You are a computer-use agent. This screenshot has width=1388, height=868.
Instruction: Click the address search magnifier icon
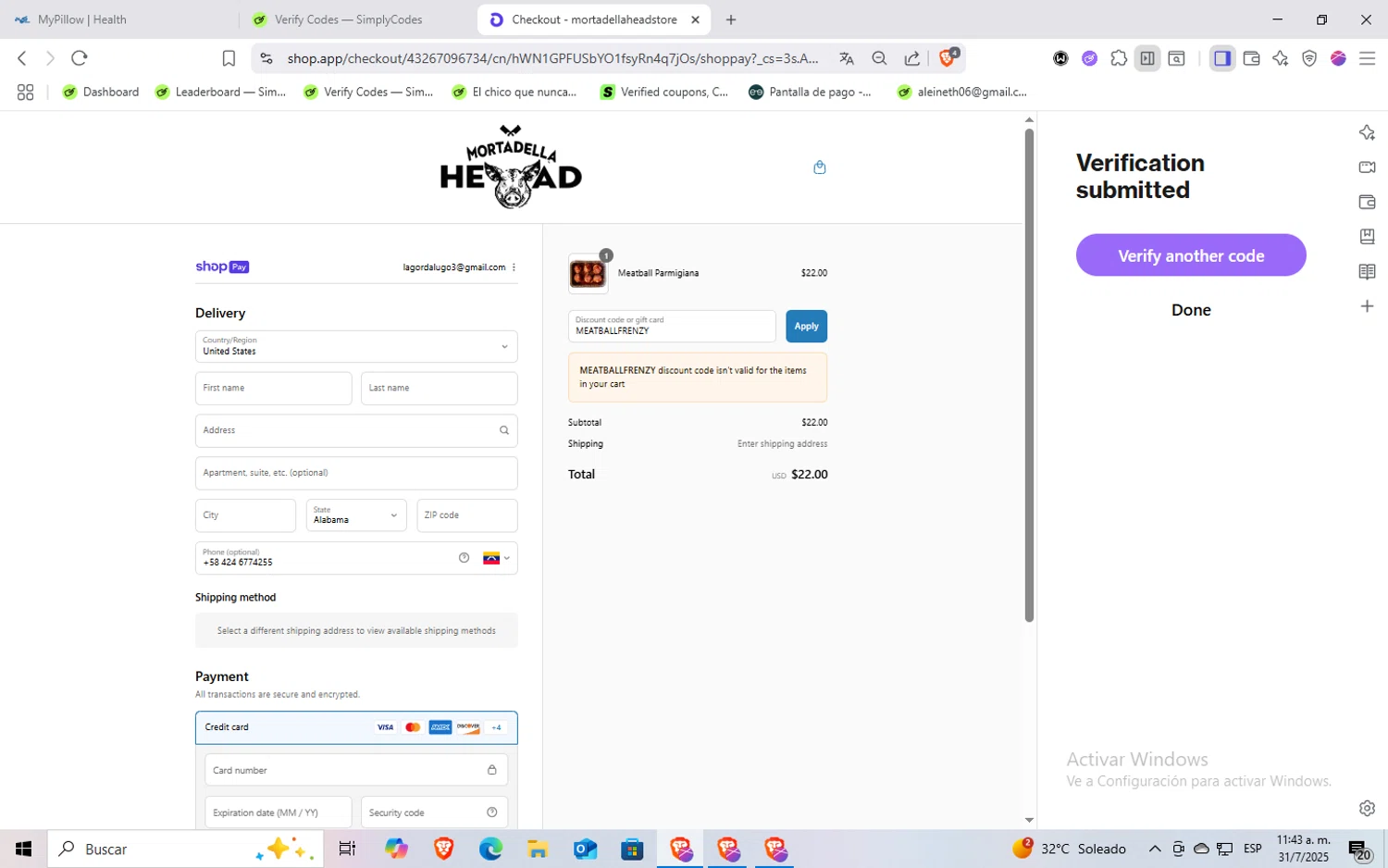pyautogui.click(x=504, y=430)
